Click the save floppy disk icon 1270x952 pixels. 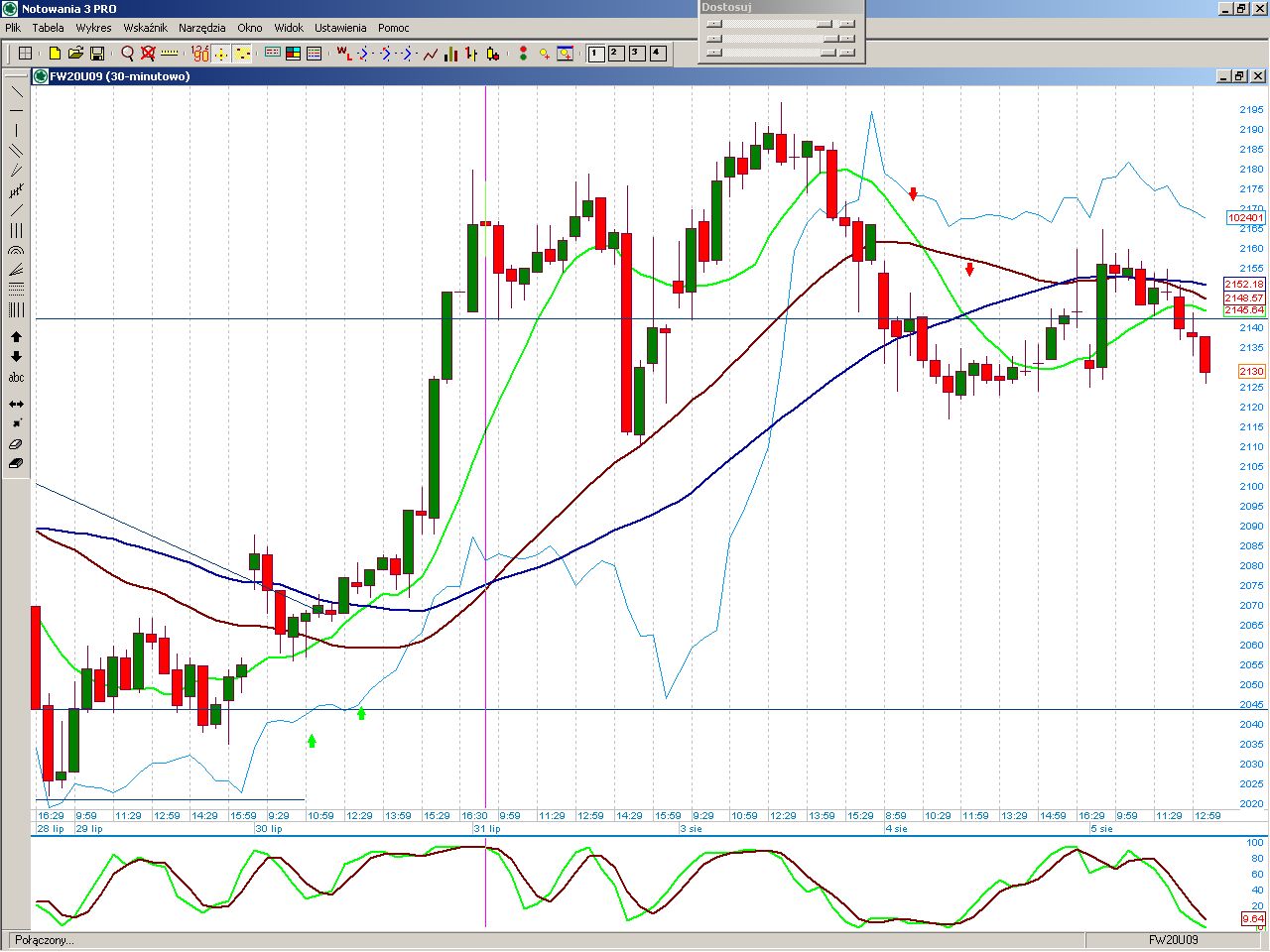tap(97, 54)
